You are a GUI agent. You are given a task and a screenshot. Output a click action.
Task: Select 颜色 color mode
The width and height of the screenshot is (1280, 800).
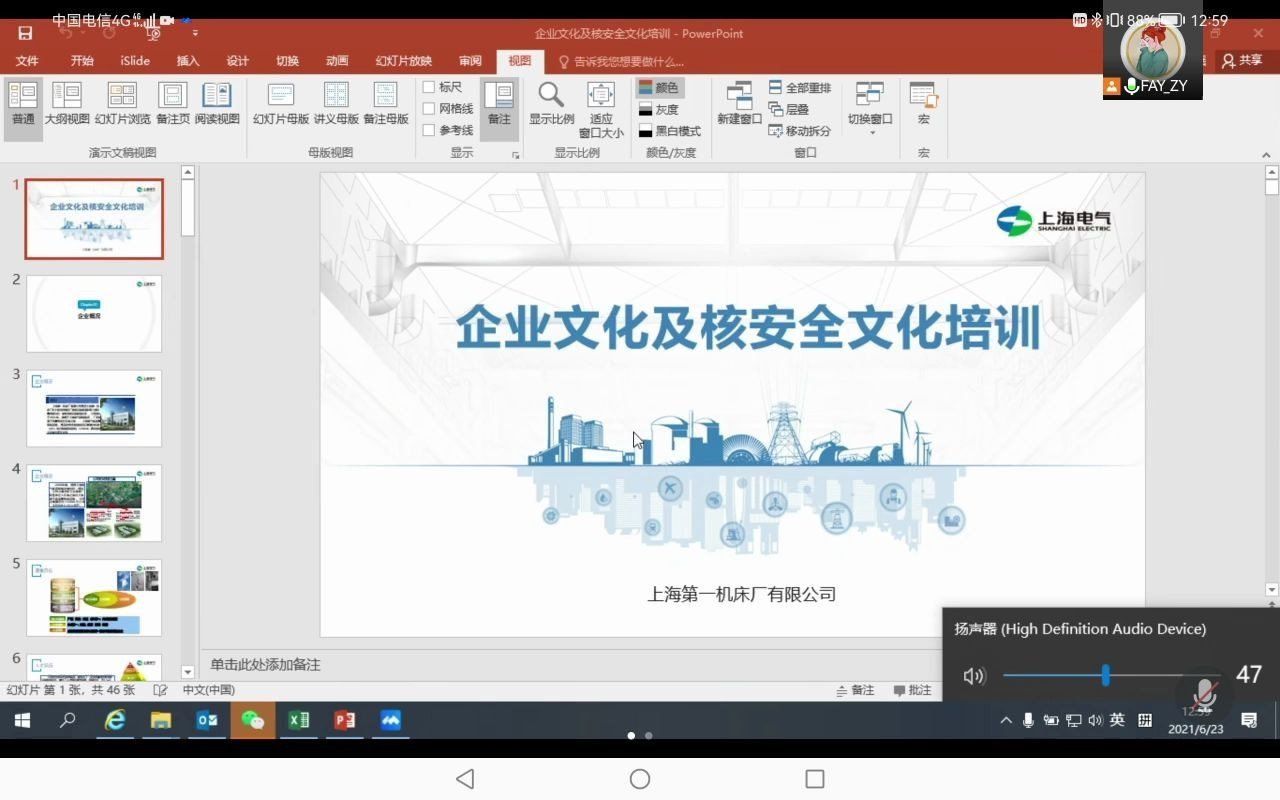click(x=660, y=88)
